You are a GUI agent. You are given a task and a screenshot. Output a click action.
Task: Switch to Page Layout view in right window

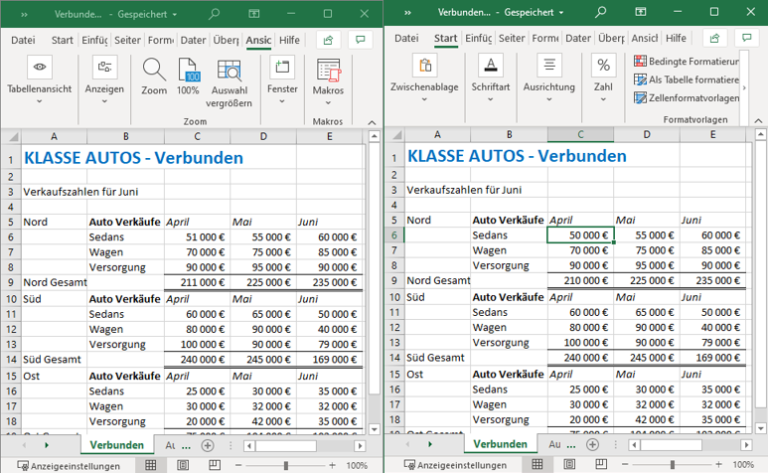pos(569,464)
